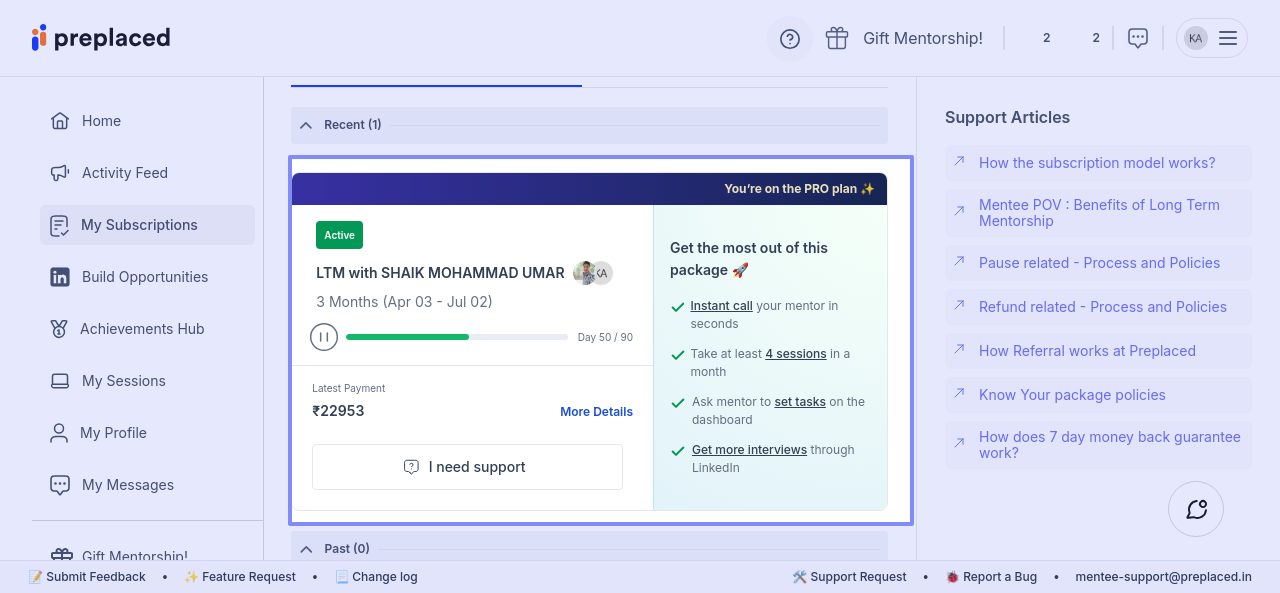Click the sidebar Gift Mentorship gift icon
1280x593 pixels.
point(62,555)
